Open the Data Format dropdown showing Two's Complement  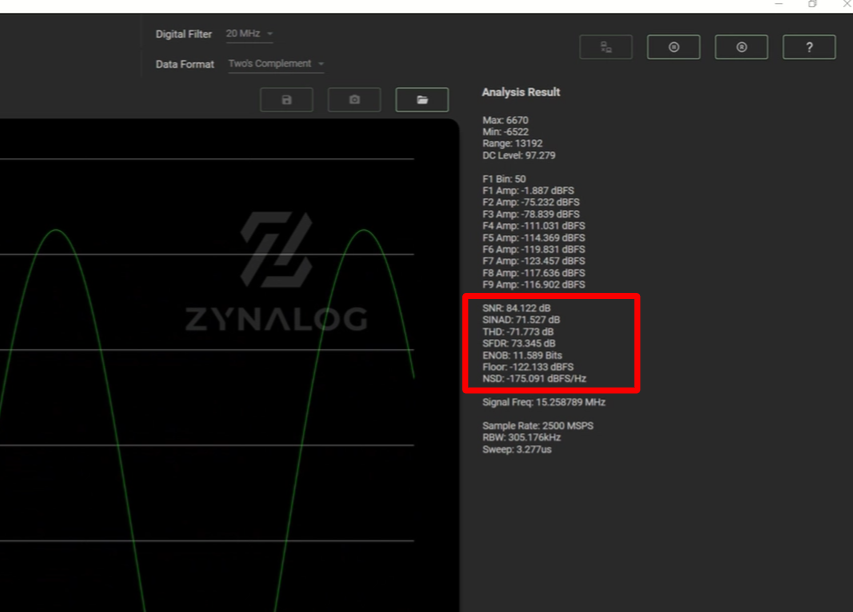276,64
